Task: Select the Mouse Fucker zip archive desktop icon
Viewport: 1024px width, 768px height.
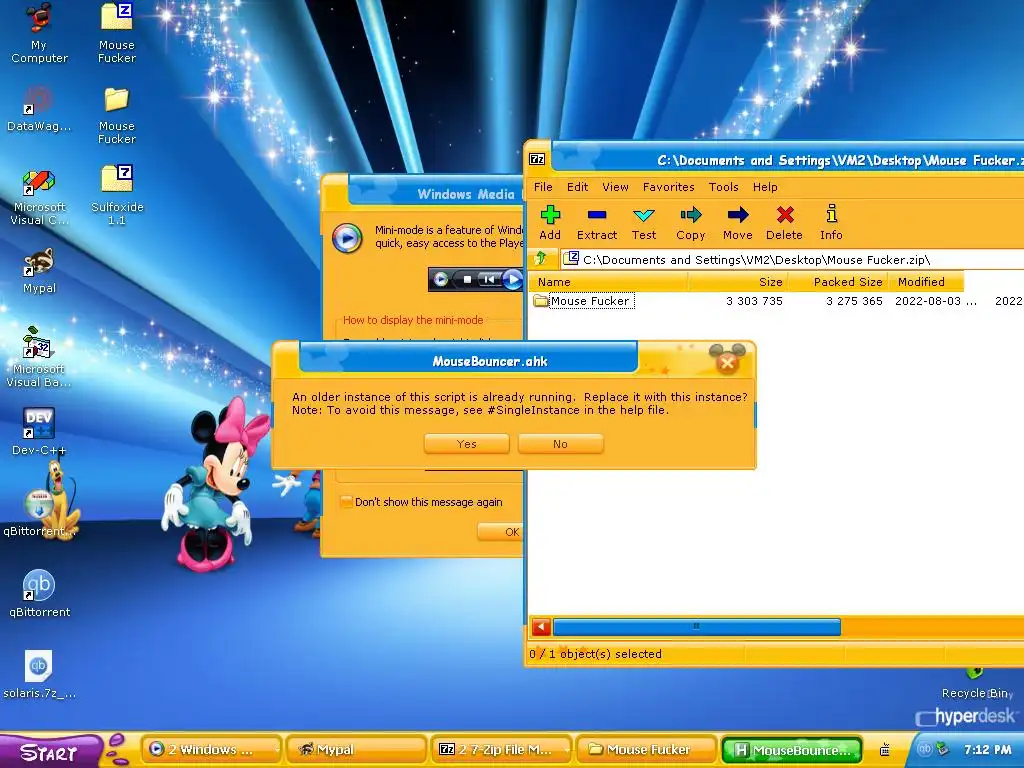Action: [117, 33]
